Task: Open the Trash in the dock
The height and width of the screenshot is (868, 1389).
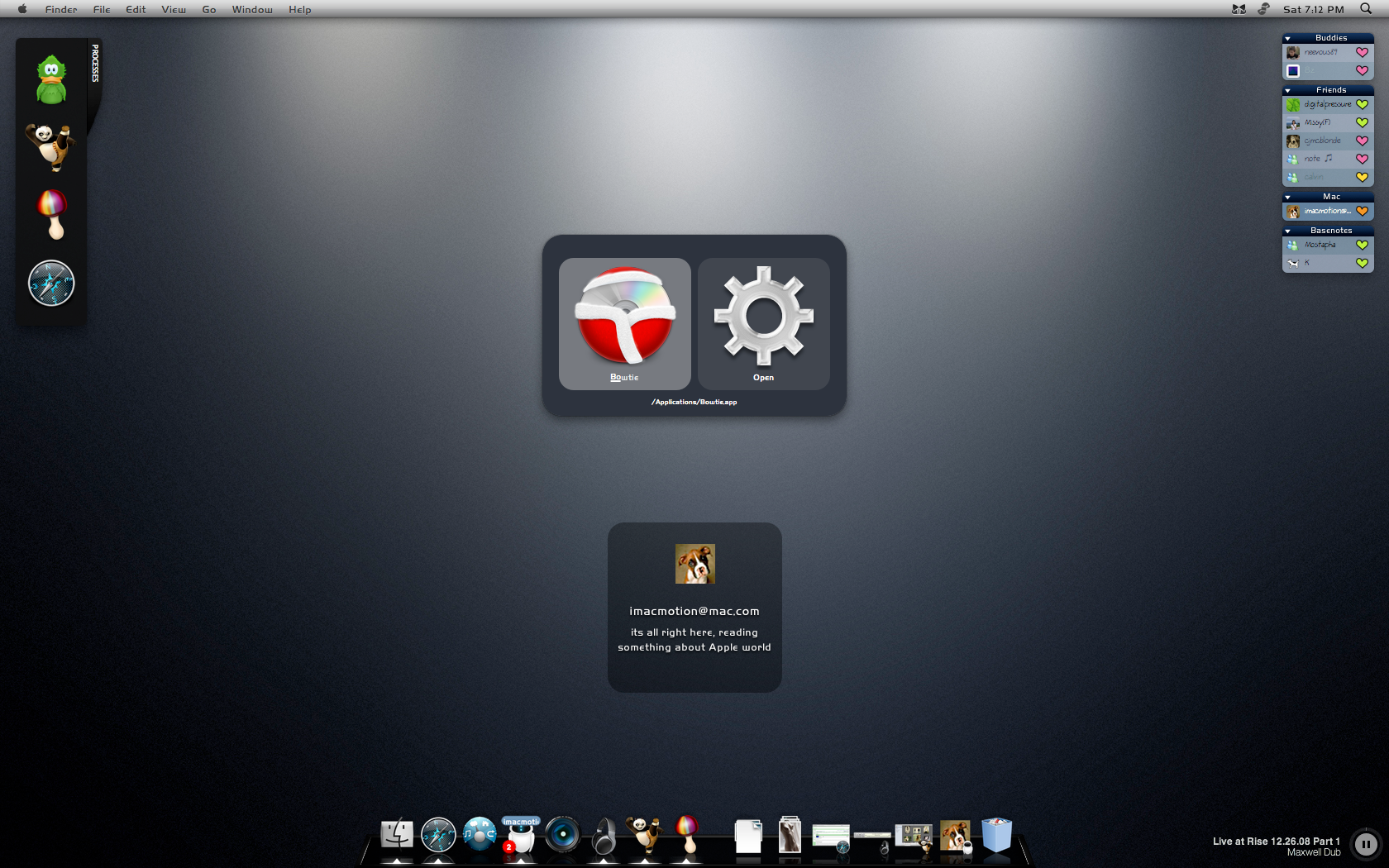Action: click(996, 835)
